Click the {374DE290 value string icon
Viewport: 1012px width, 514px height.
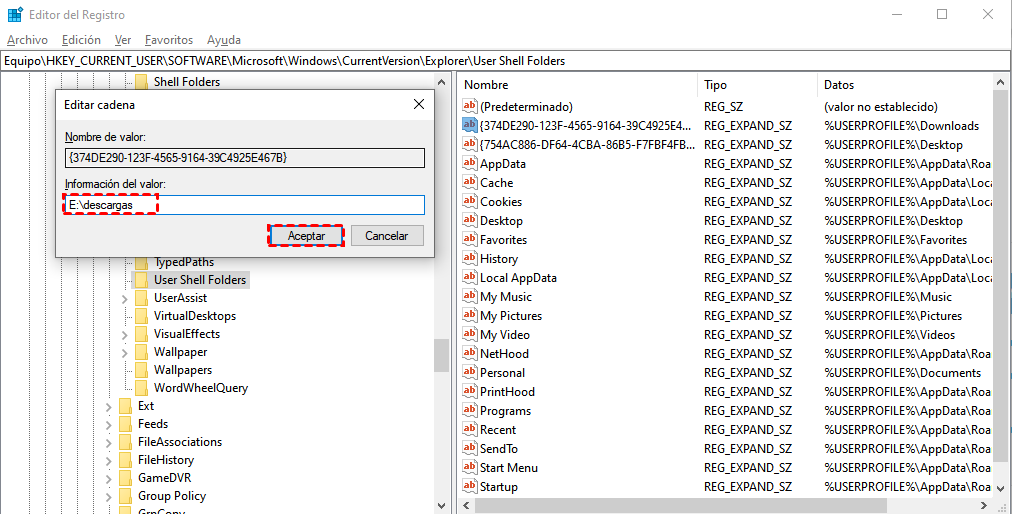point(470,125)
